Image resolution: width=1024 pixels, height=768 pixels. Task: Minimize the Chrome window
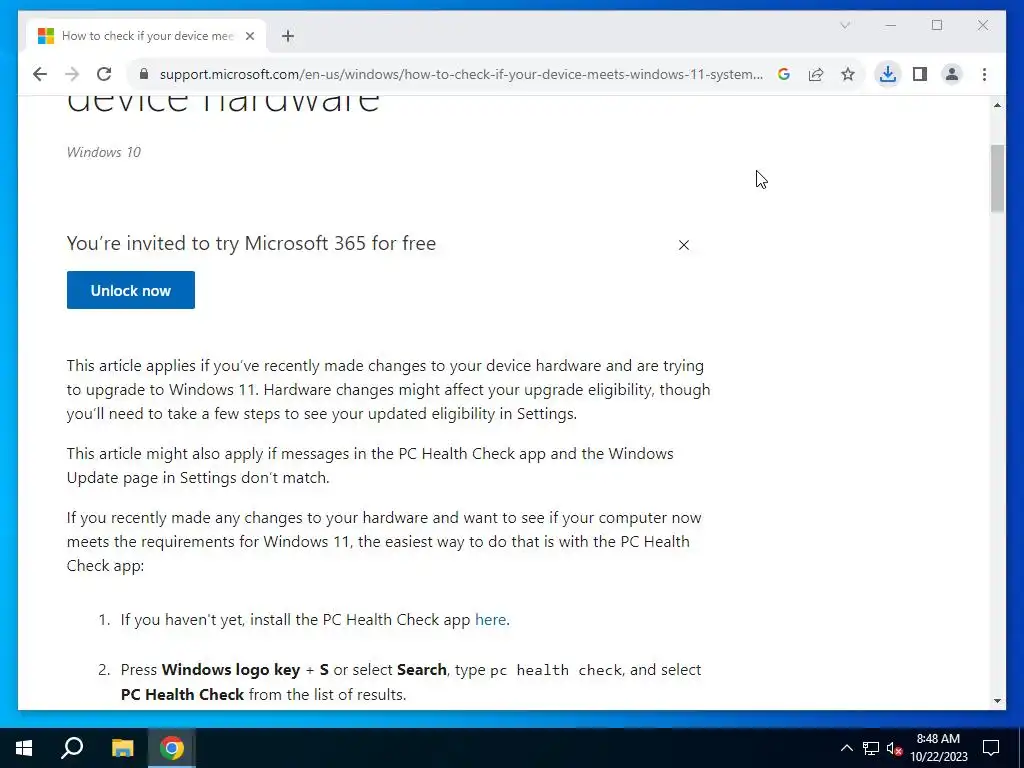pyautogui.click(x=891, y=25)
